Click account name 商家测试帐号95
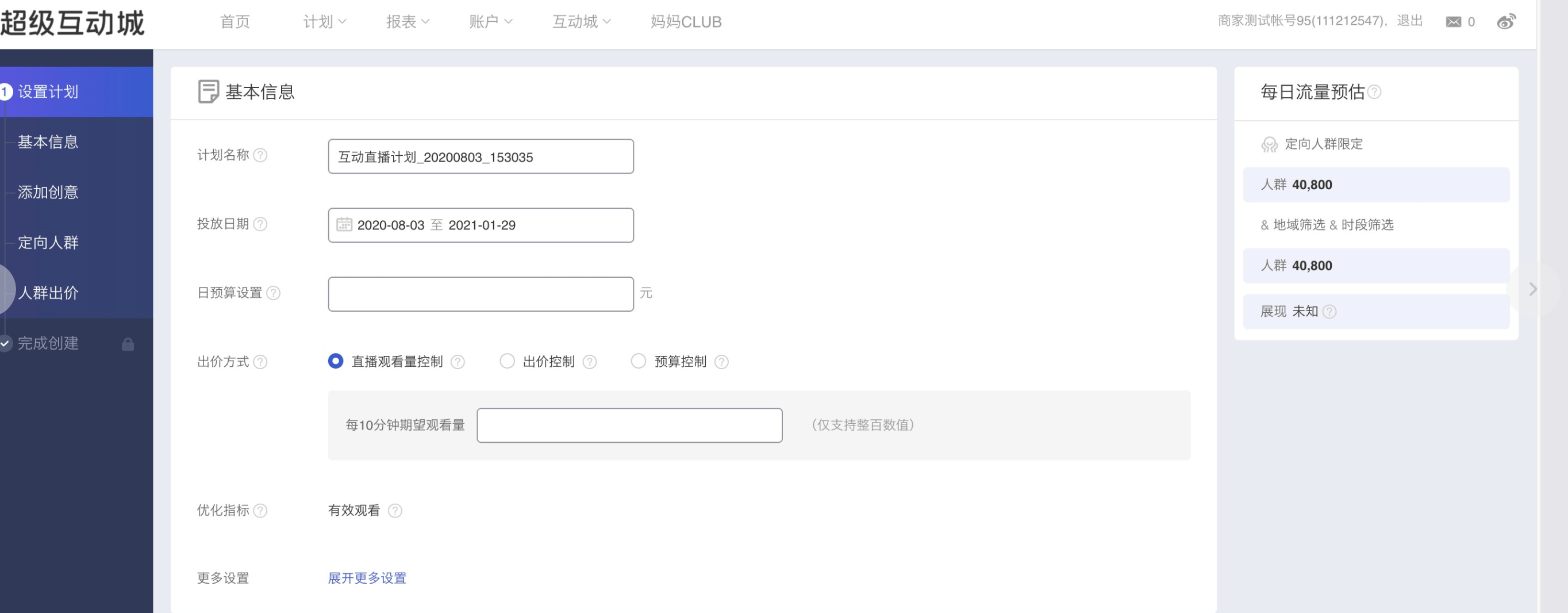 1301,21
